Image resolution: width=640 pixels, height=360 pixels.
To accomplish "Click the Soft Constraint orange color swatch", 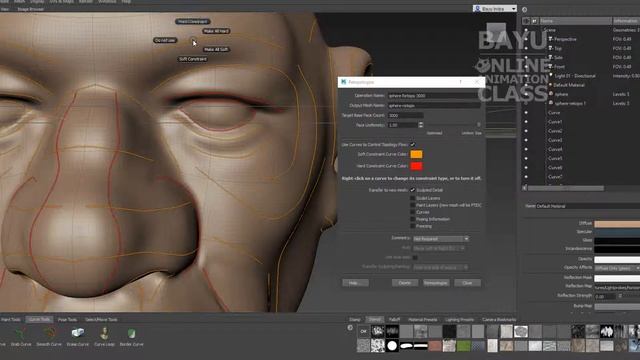I will tap(416, 154).
